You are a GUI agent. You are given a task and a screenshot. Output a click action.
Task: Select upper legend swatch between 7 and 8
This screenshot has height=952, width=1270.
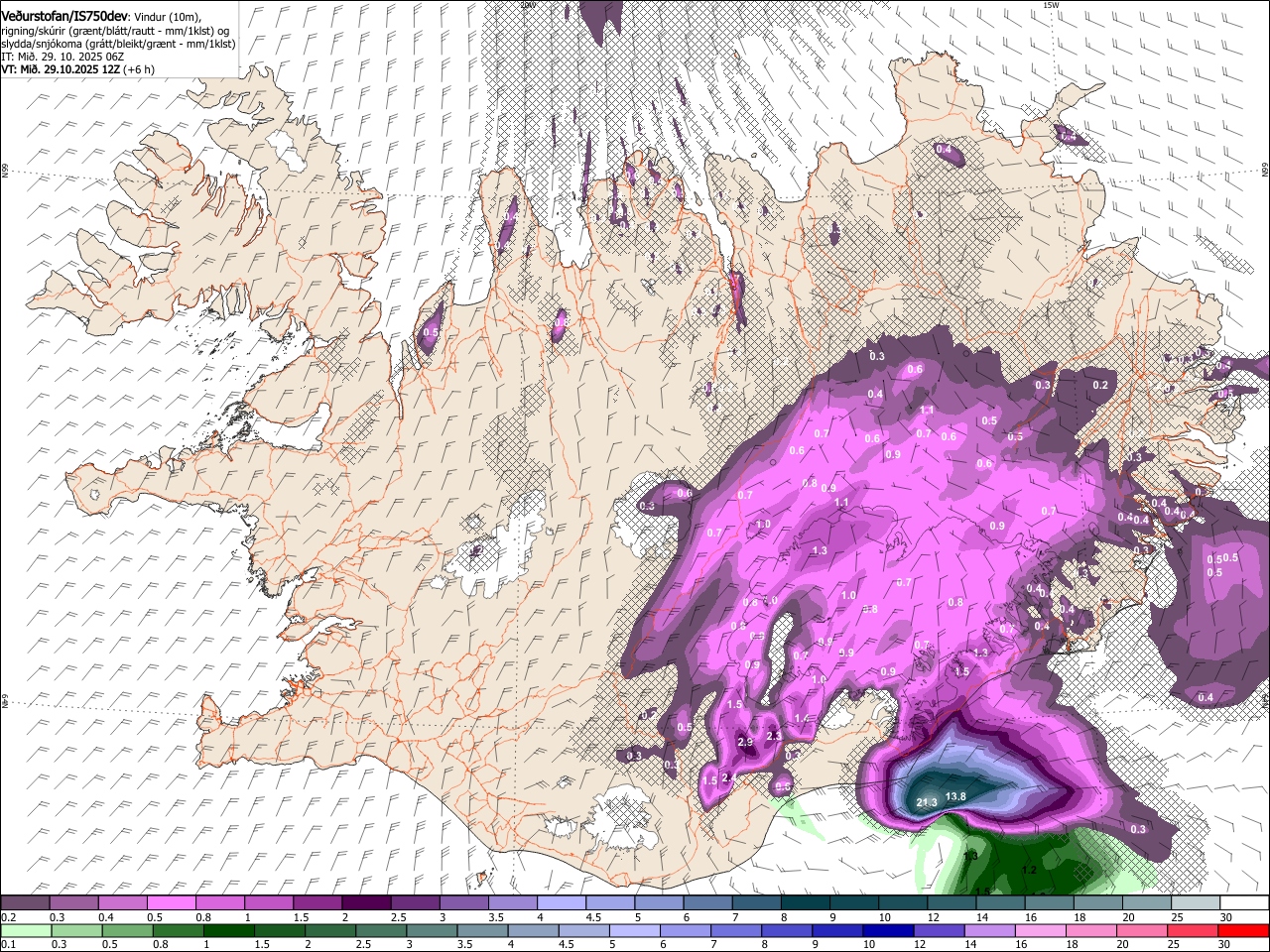coord(757,902)
